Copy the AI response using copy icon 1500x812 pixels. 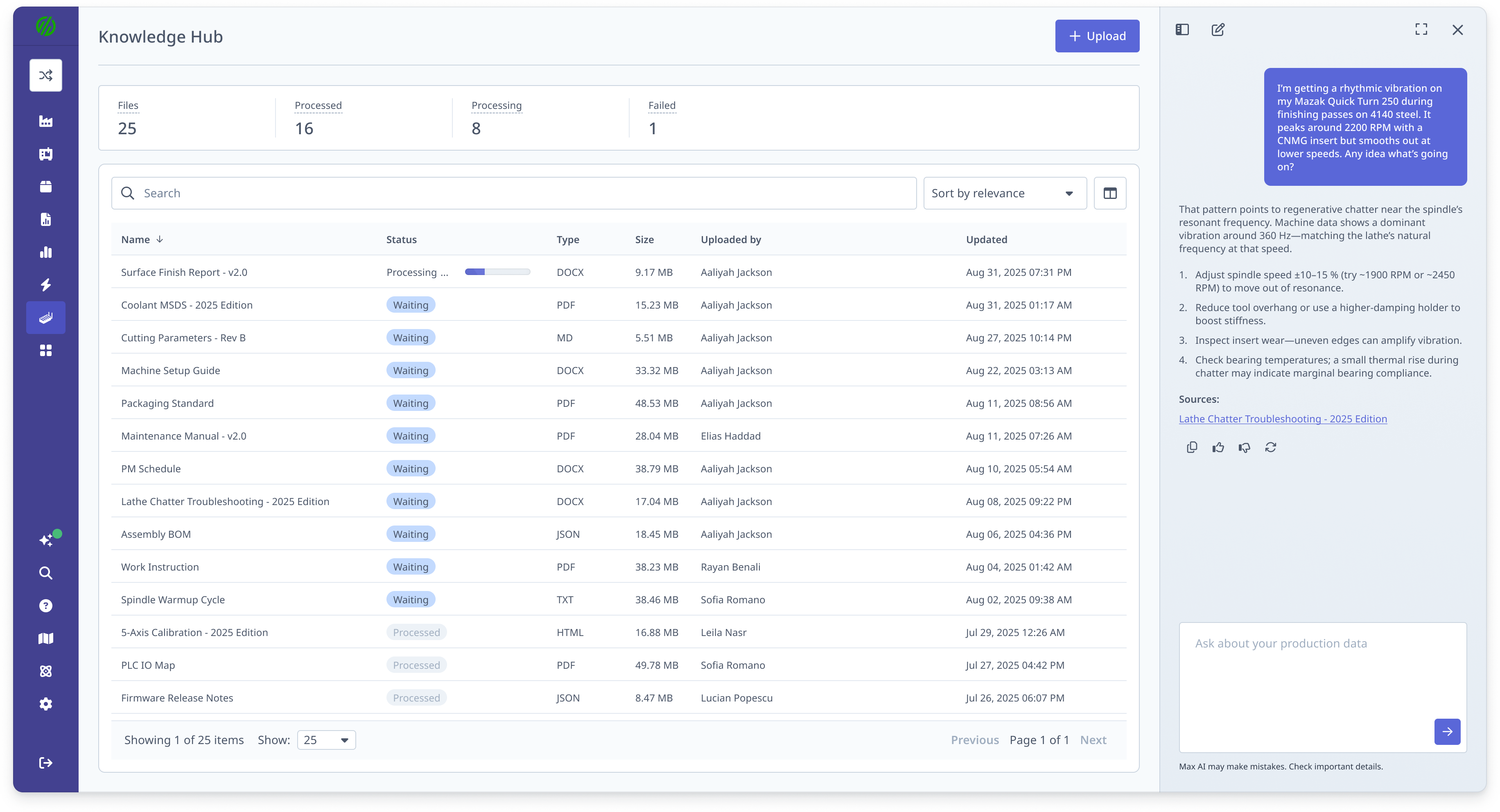(x=1192, y=447)
